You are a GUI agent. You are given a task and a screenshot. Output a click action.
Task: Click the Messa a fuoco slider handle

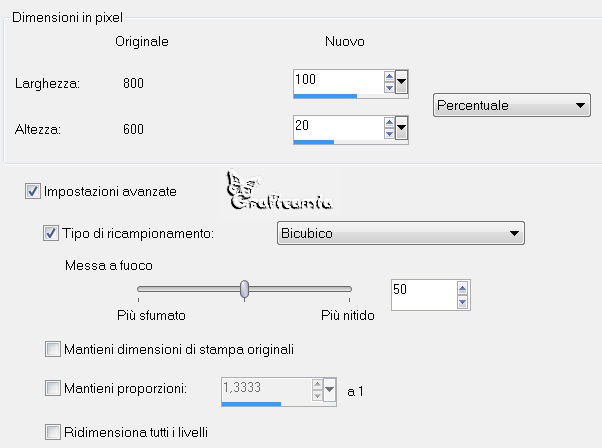pyautogui.click(x=244, y=289)
